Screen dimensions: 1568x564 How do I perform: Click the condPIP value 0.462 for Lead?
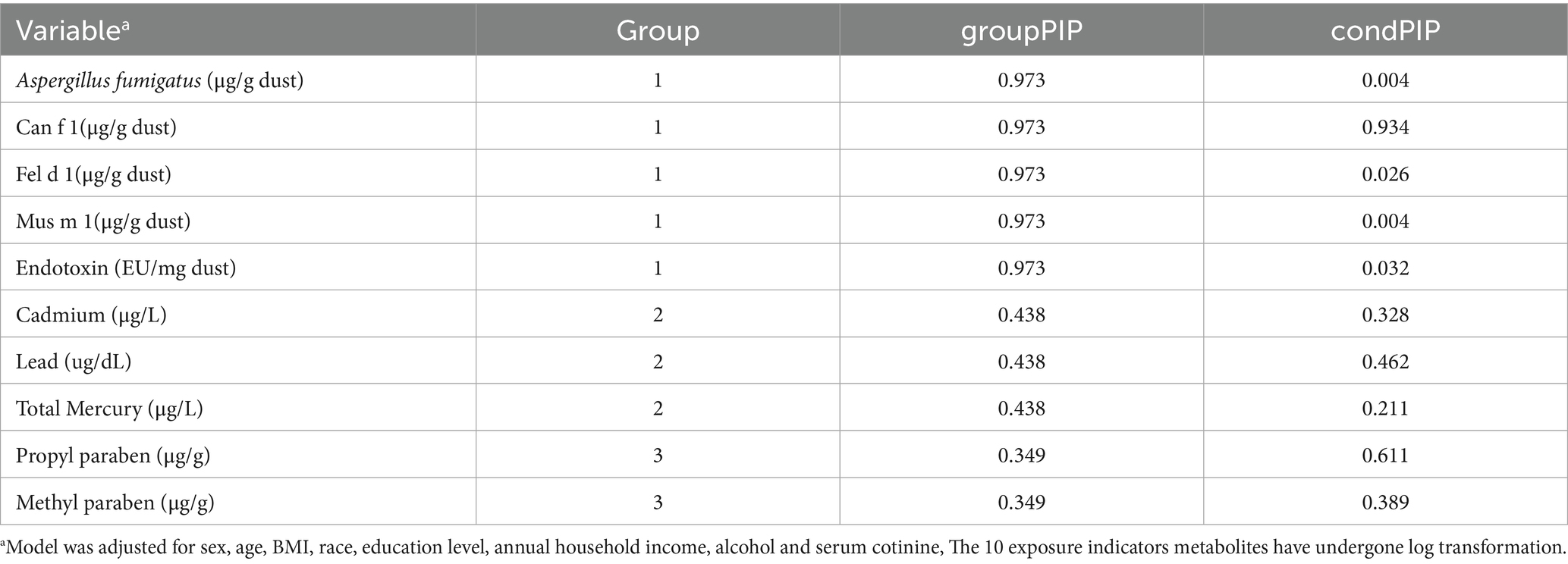(1385, 362)
